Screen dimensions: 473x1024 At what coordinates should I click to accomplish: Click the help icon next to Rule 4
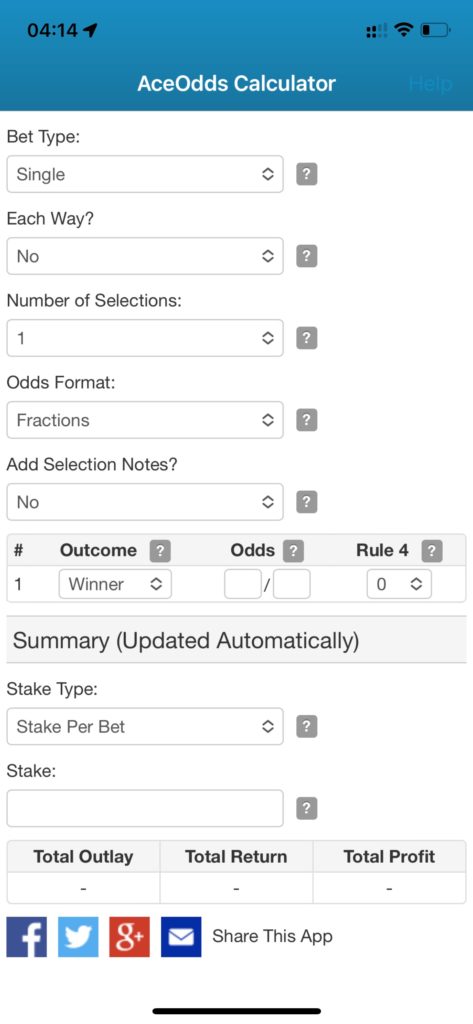click(x=432, y=551)
